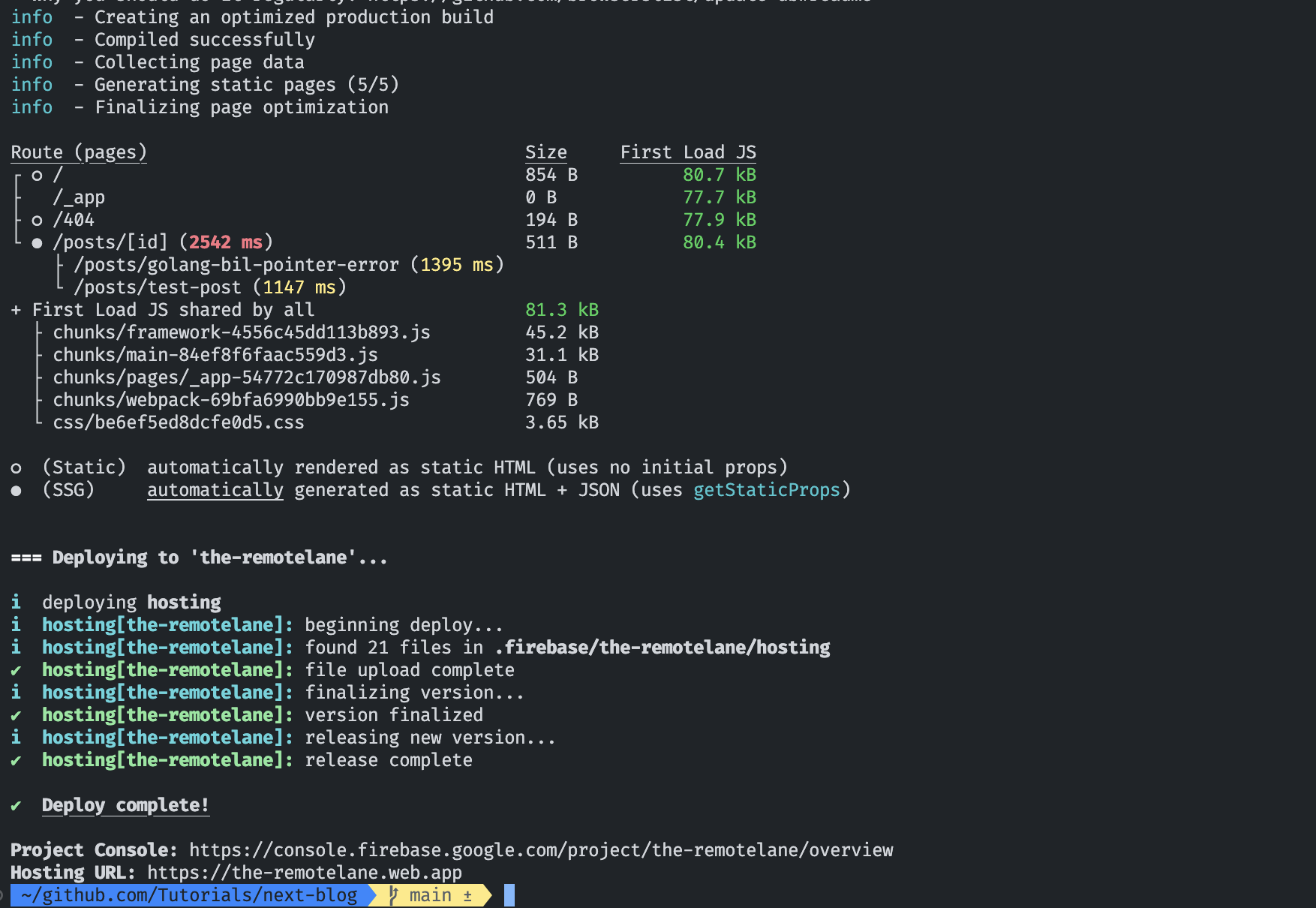Click chunks/framework-4556c45dd113b893.js filename
The width and height of the screenshot is (1316, 908).
pos(242,332)
